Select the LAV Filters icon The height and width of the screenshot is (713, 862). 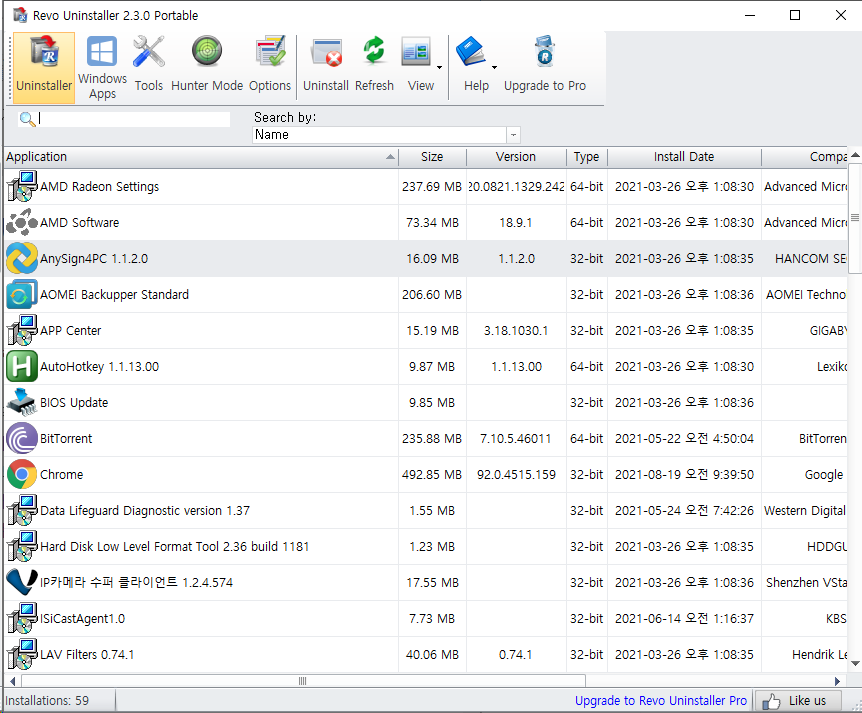tap(22, 655)
